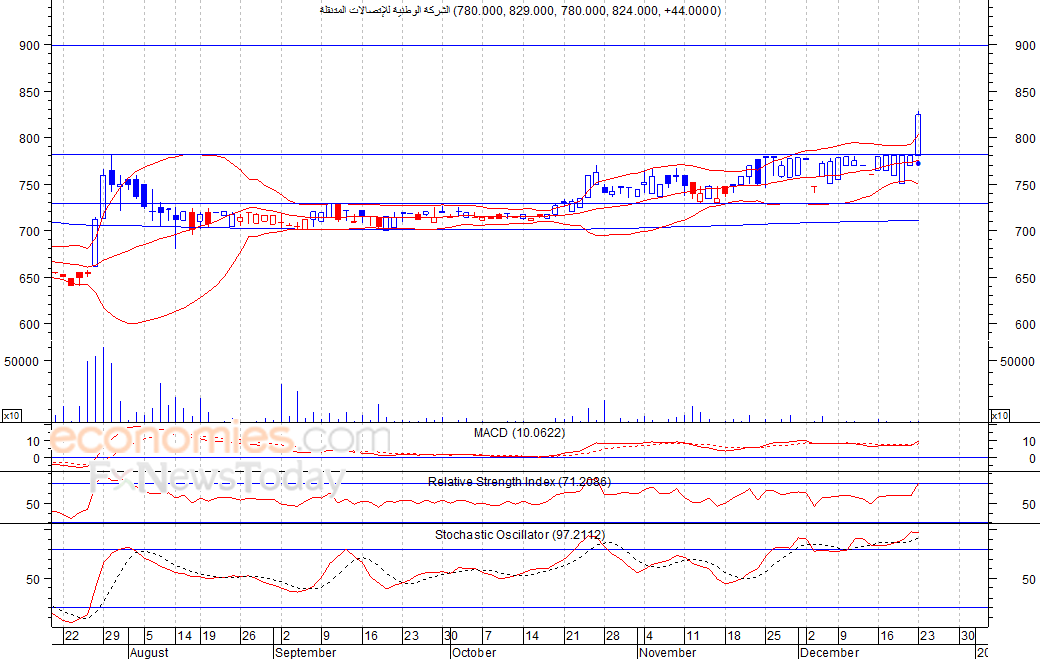Click the October 7 date label
Image resolution: width=1040 pixels, height=659 pixels.
point(488,636)
